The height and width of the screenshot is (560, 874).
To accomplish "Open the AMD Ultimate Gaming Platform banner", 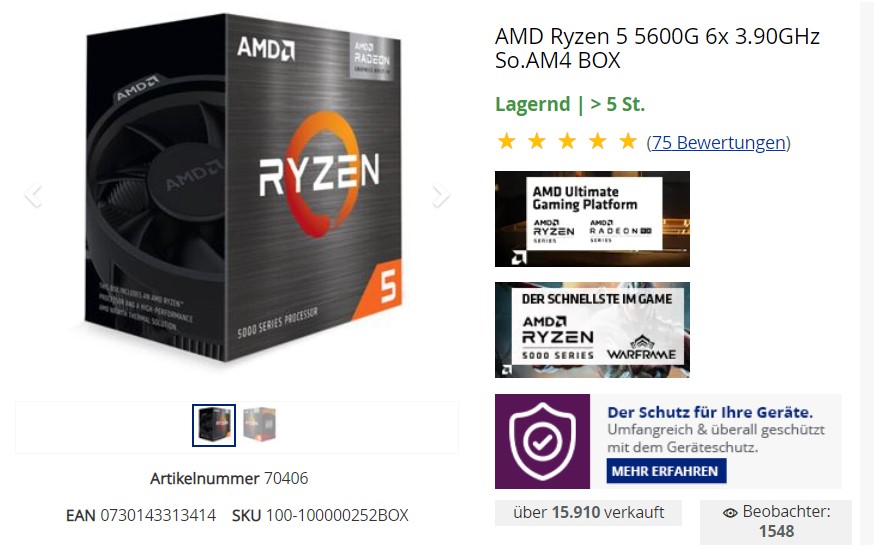I will 592,218.
